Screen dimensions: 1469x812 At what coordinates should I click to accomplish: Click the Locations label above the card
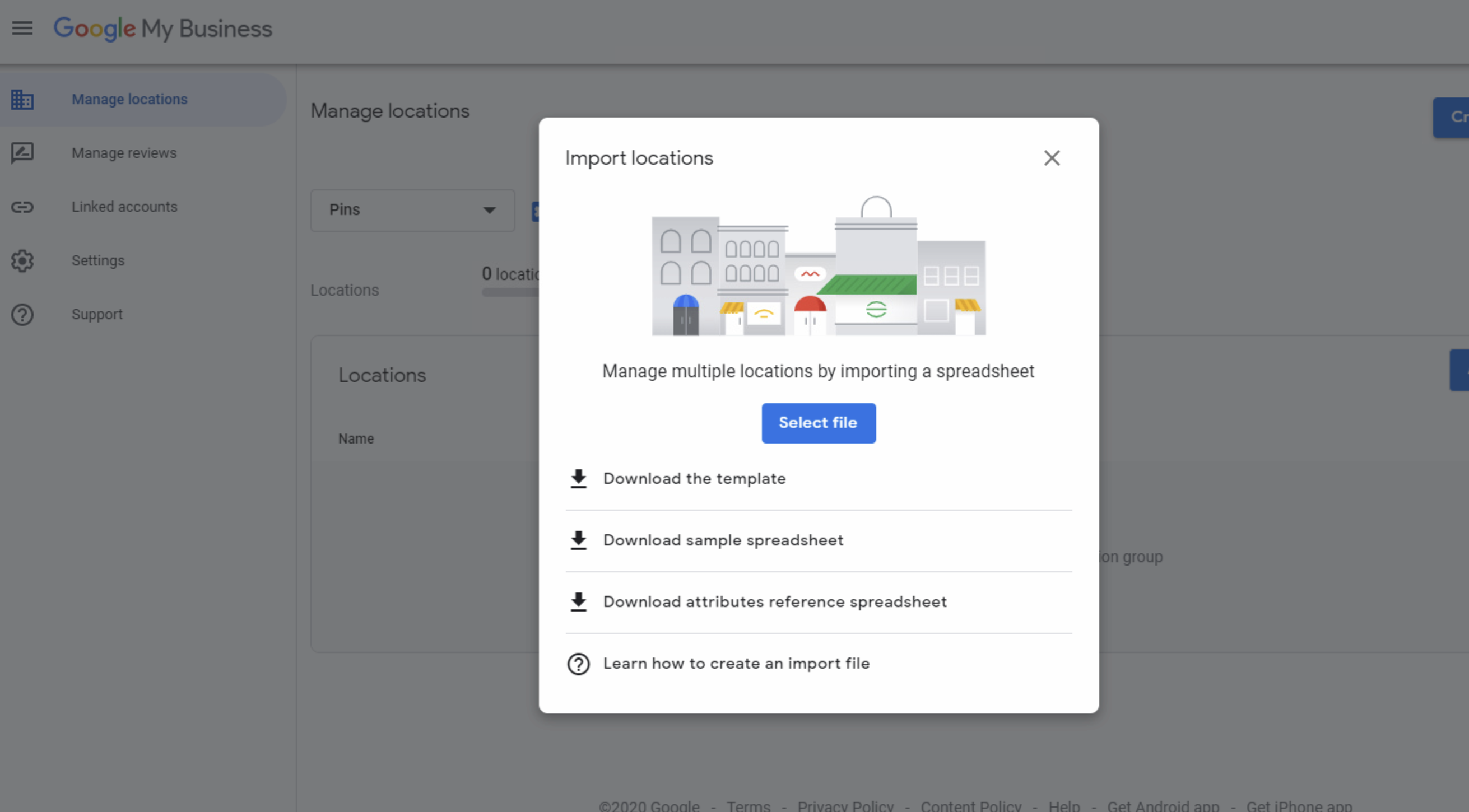[345, 291]
